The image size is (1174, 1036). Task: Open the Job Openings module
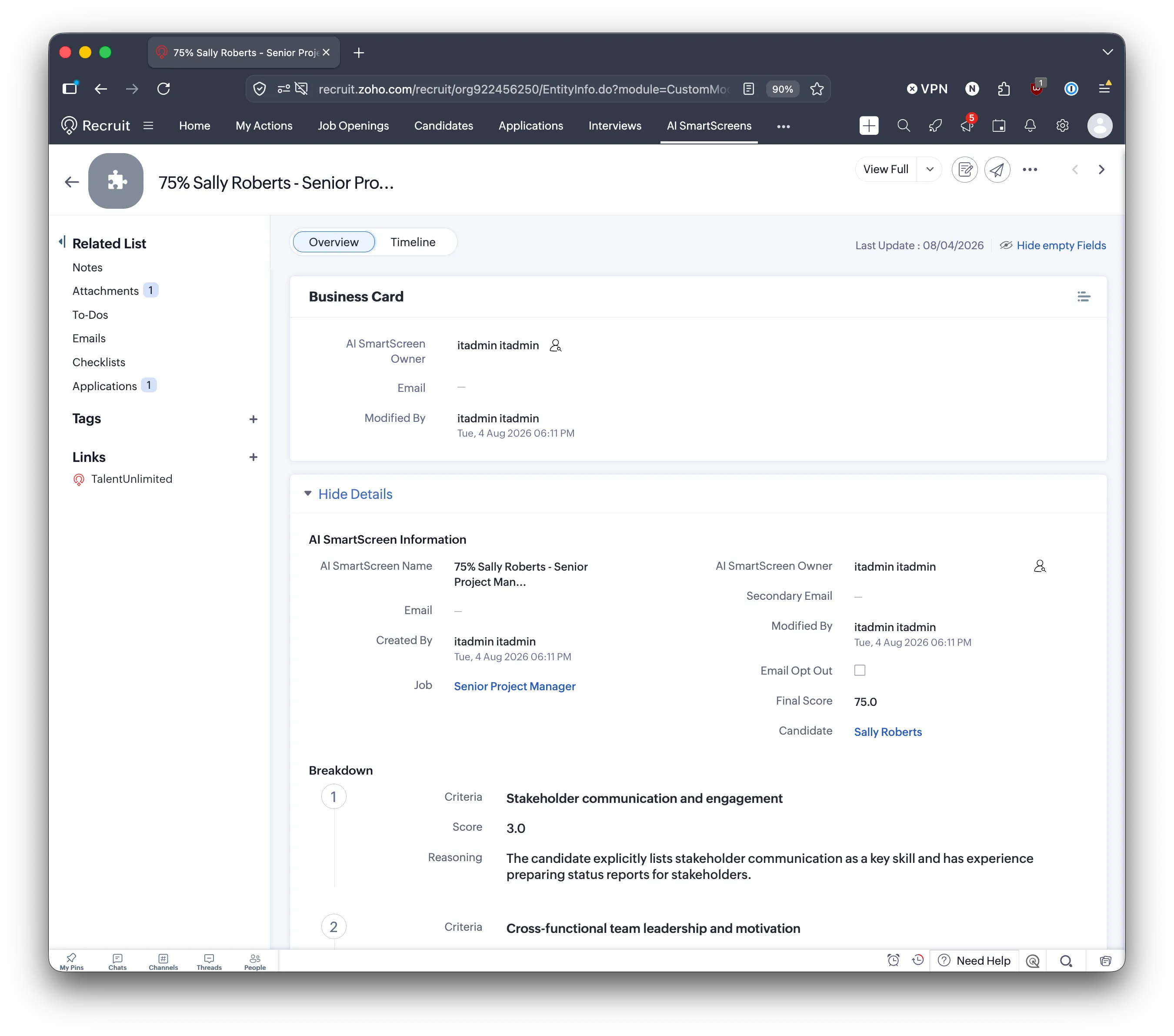pyautogui.click(x=353, y=125)
